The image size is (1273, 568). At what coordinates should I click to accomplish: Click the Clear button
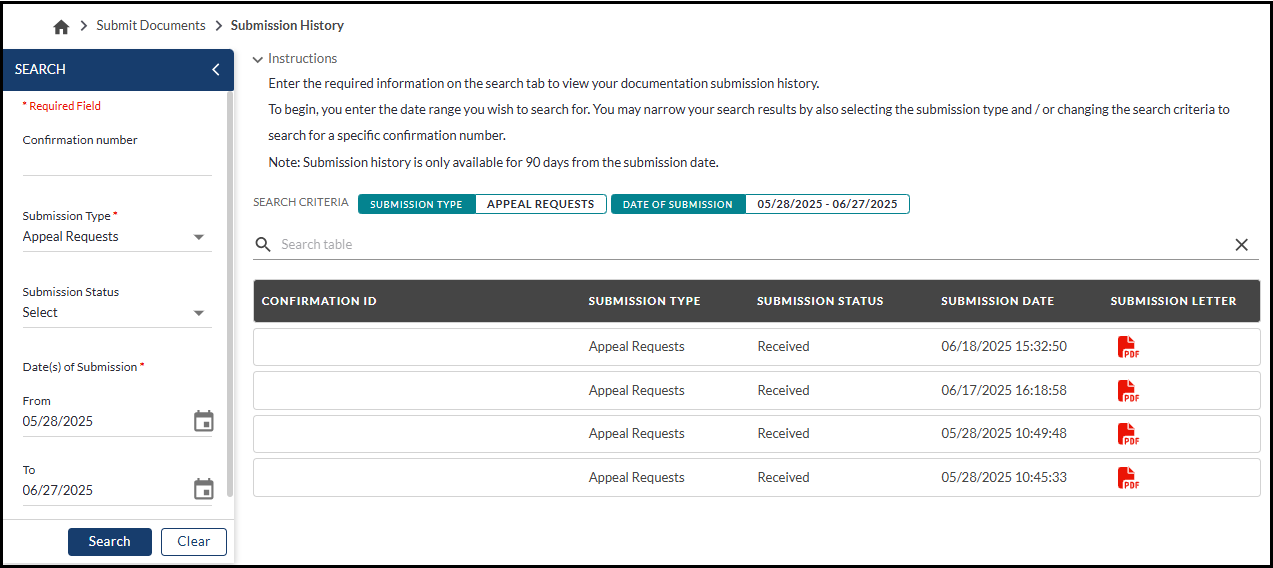click(193, 541)
